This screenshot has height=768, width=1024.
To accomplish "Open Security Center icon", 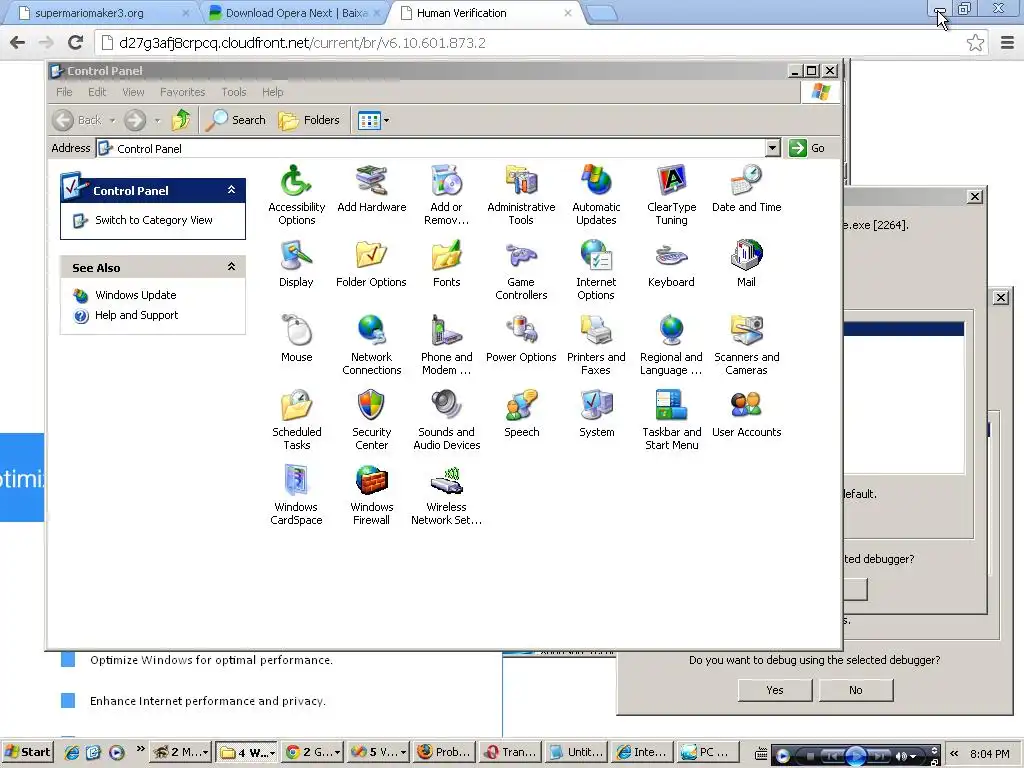I will point(372,420).
